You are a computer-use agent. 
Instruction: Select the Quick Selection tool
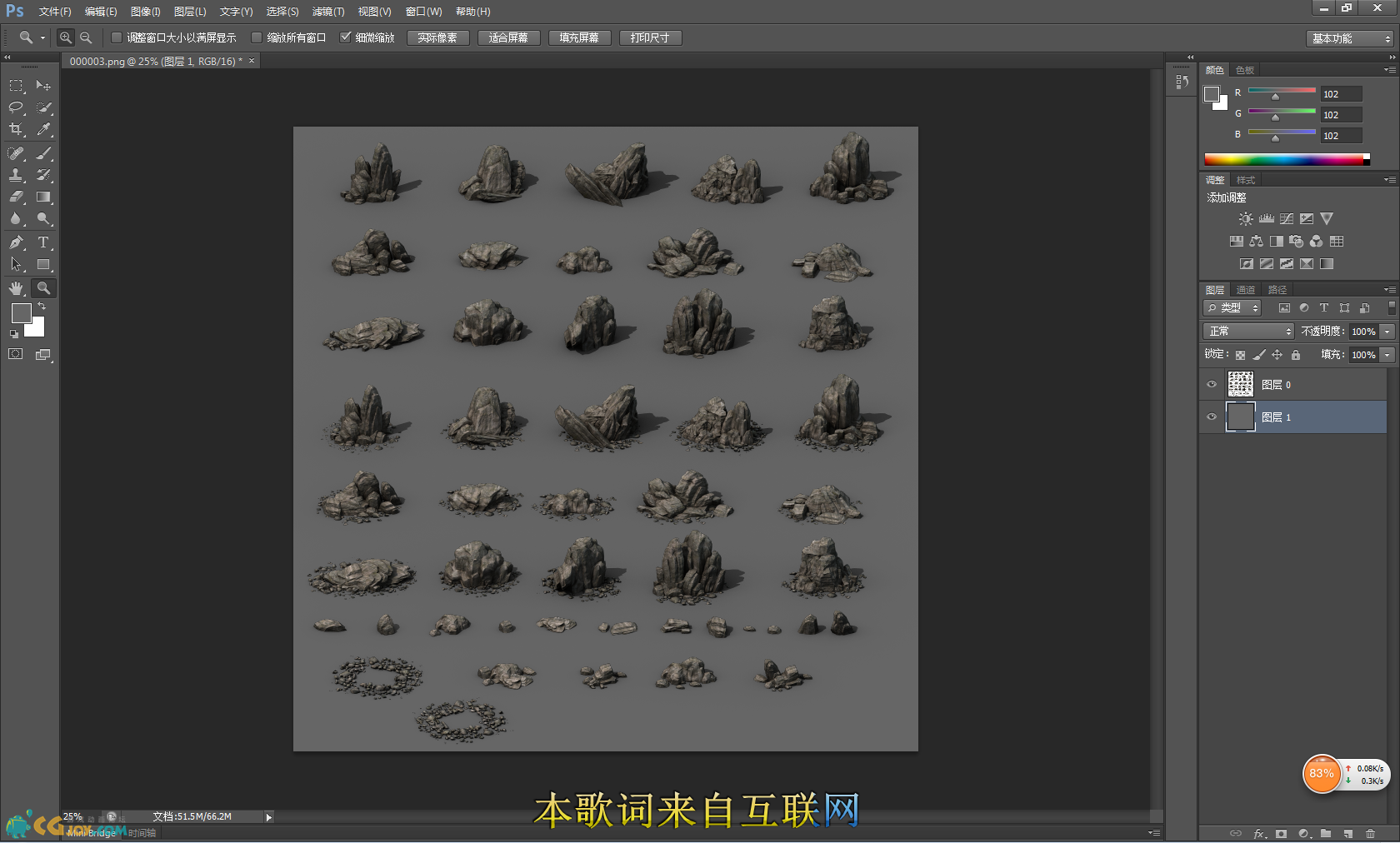[x=43, y=107]
